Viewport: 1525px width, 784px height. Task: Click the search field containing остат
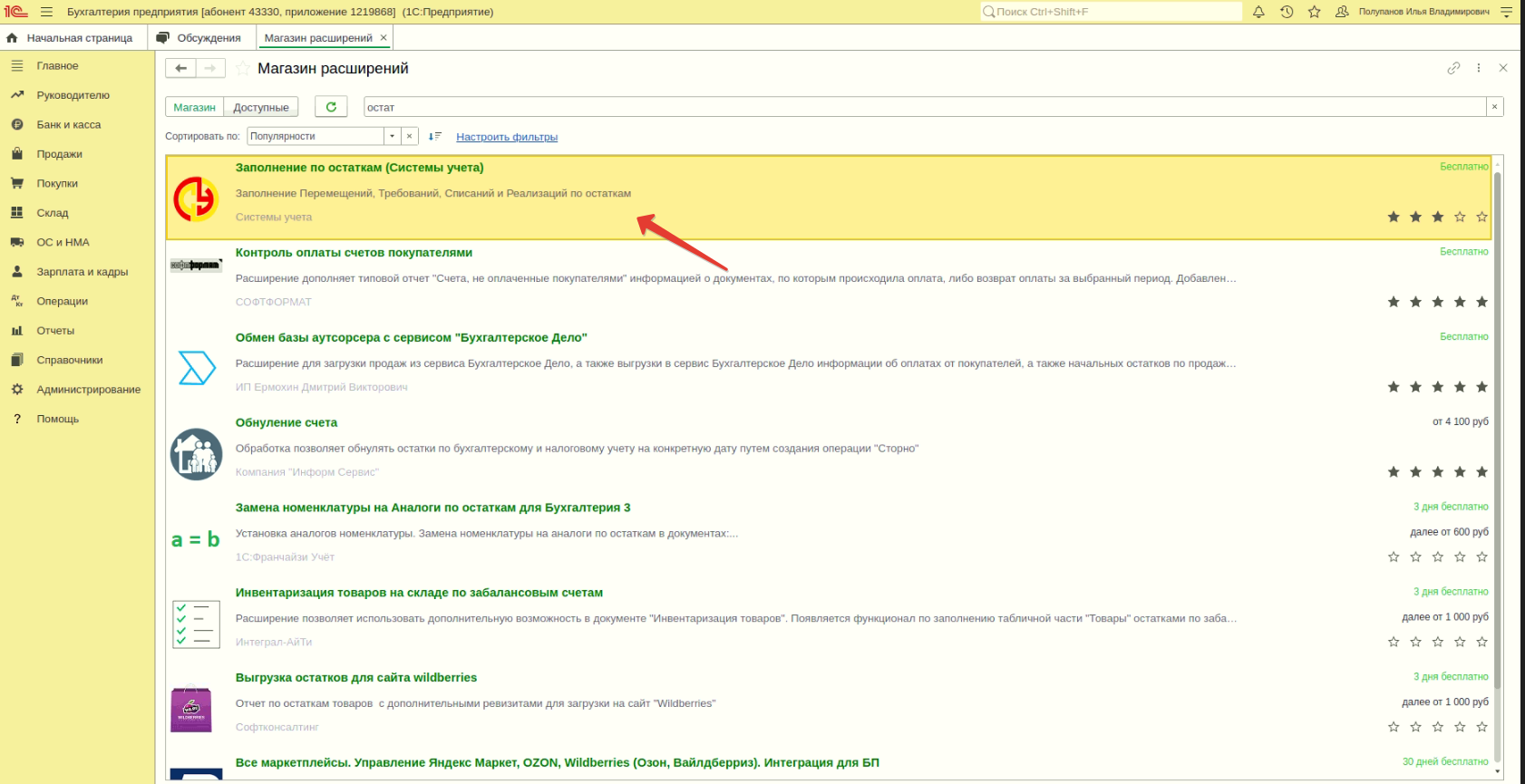pyautogui.click(x=923, y=107)
